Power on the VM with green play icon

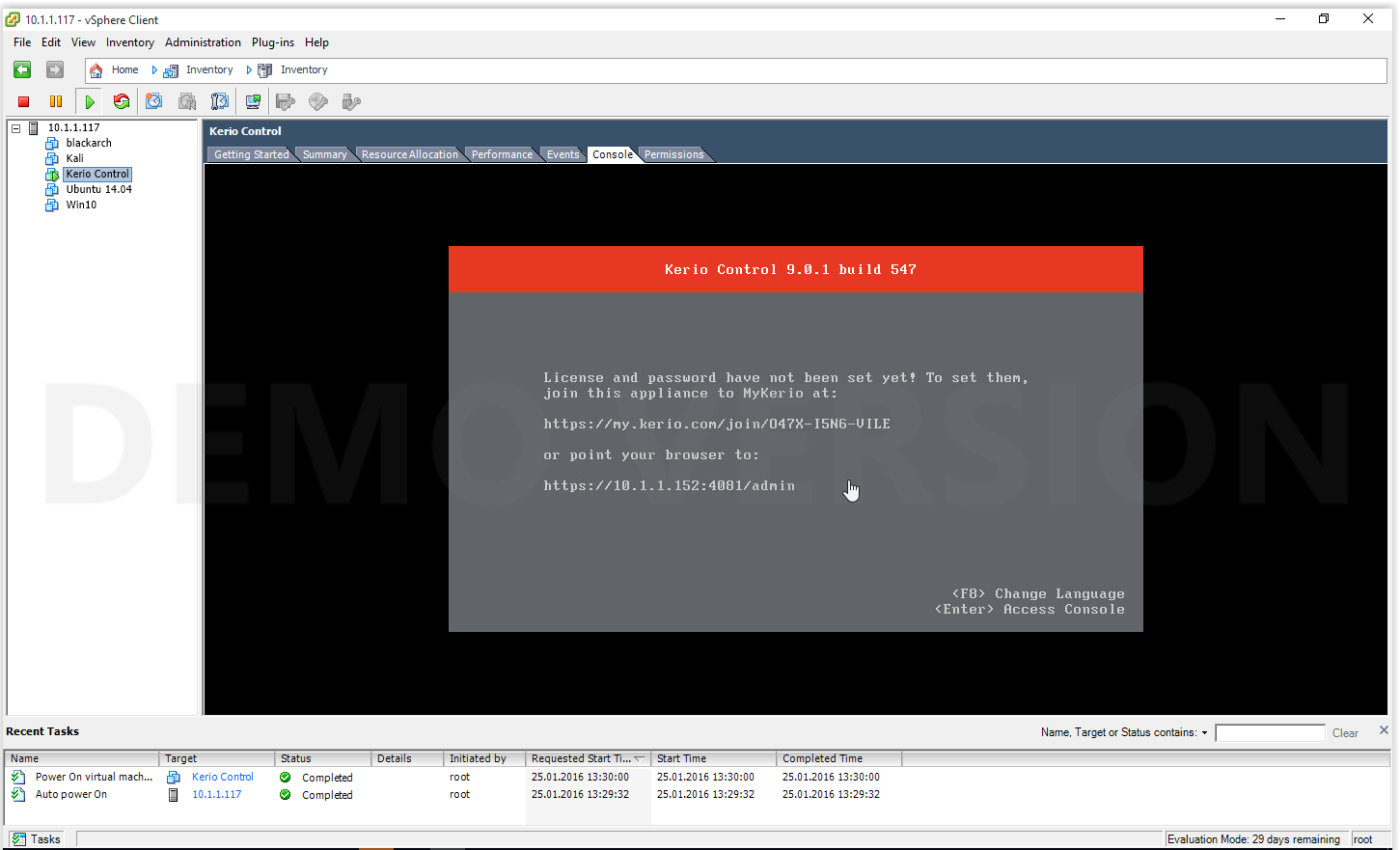pos(90,101)
